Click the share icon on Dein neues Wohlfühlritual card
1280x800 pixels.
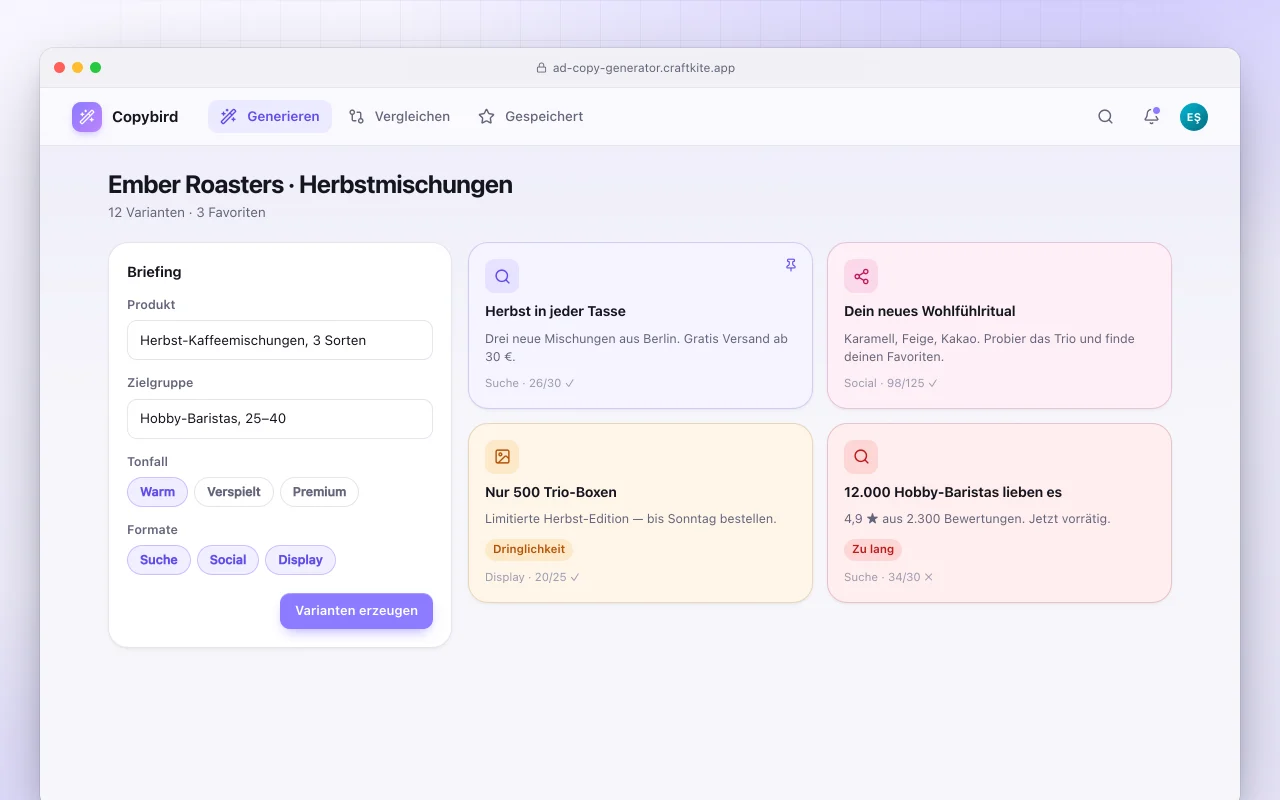(861, 276)
